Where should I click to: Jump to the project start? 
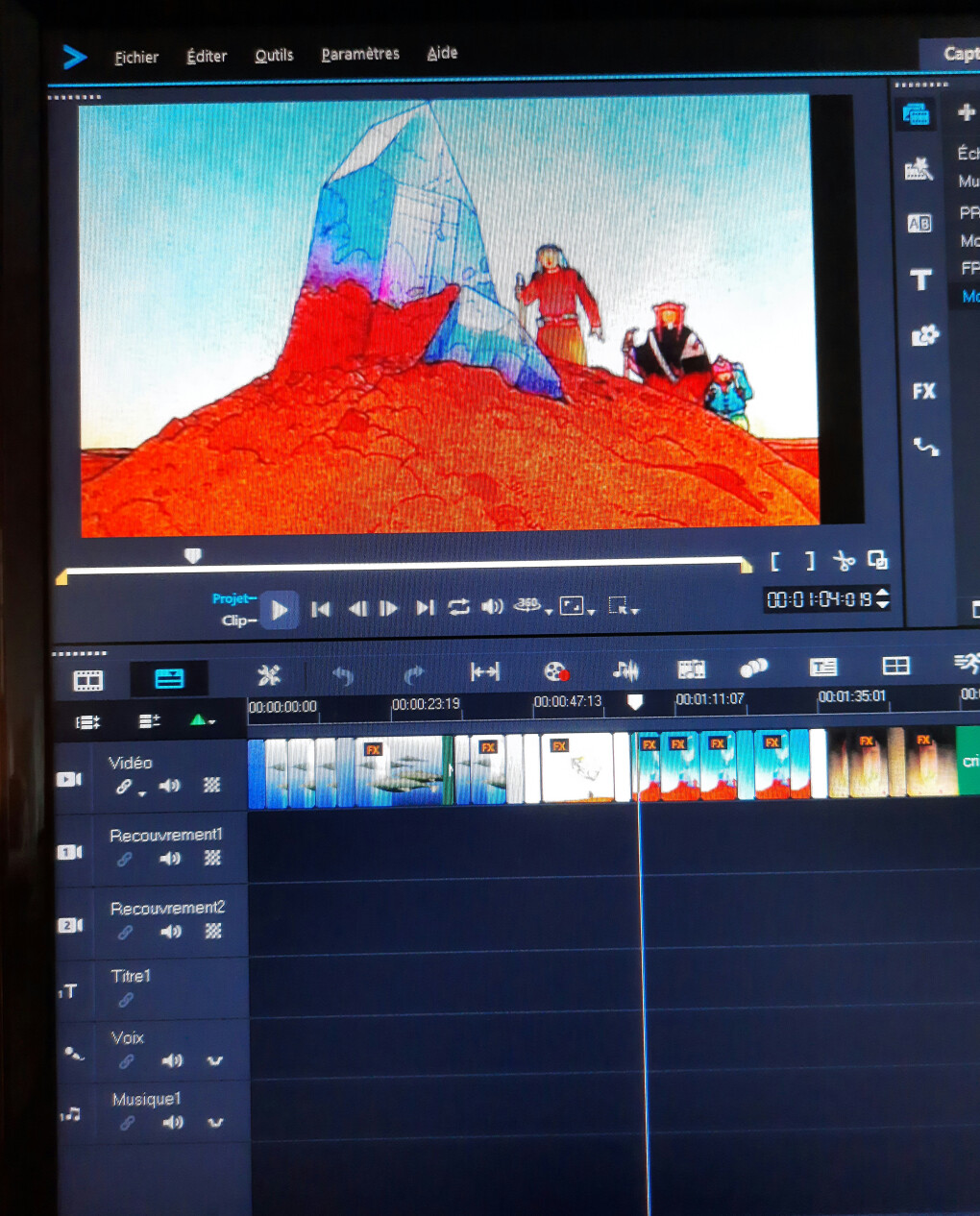pos(321,608)
